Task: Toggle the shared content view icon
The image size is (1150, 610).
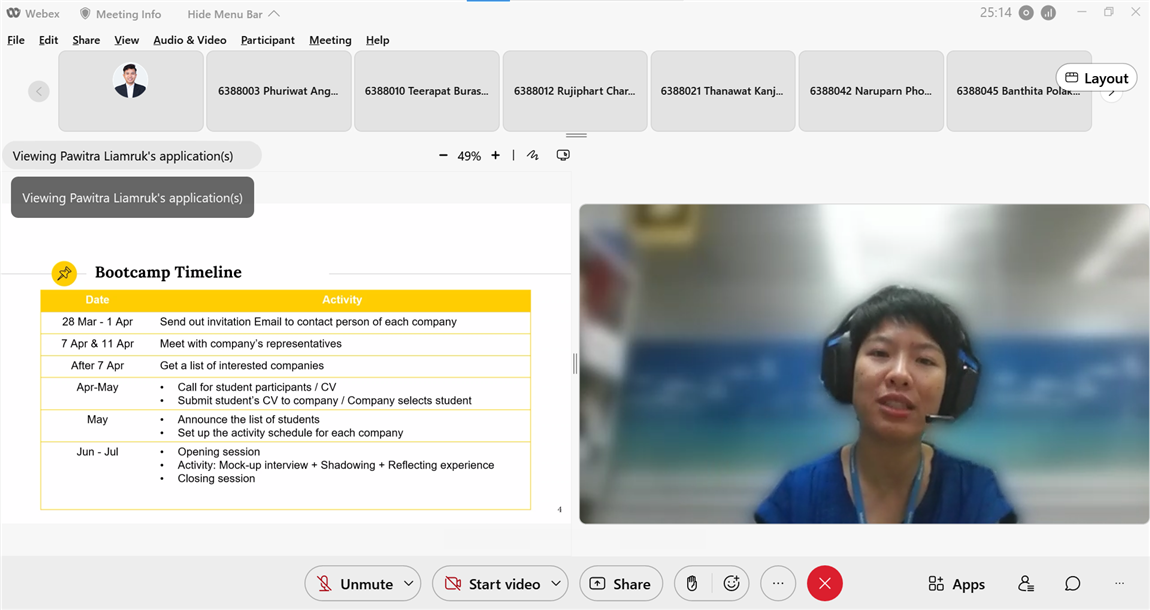Action: (x=563, y=156)
